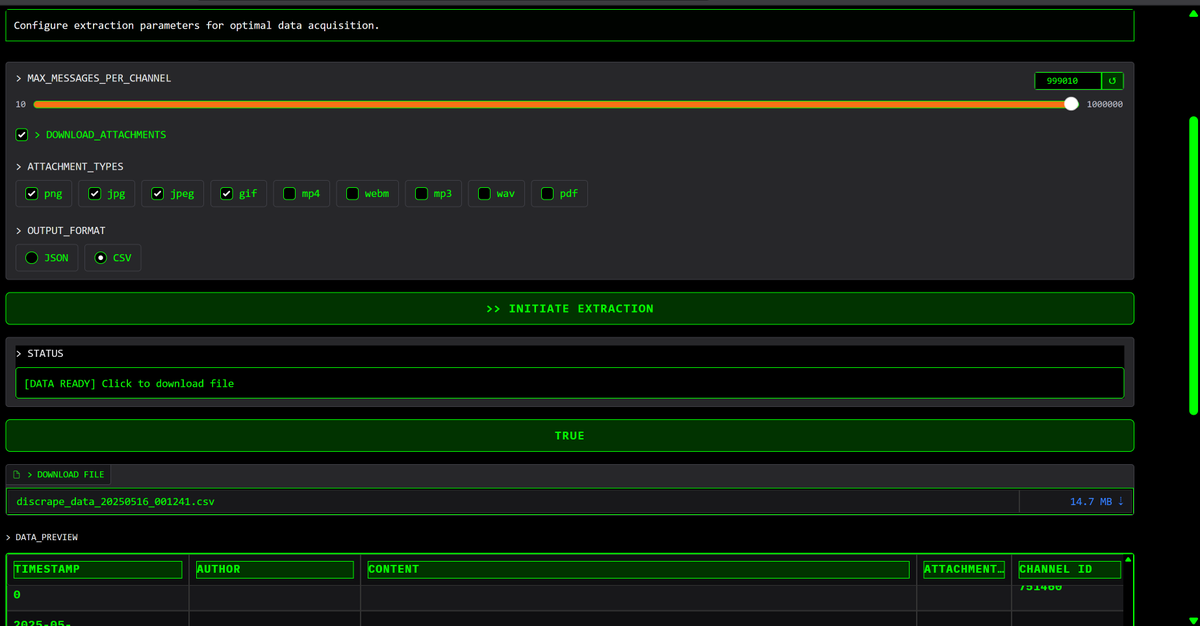1200x626 pixels.
Task: Click the STATUS section label
Action: pyautogui.click(x=45, y=354)
